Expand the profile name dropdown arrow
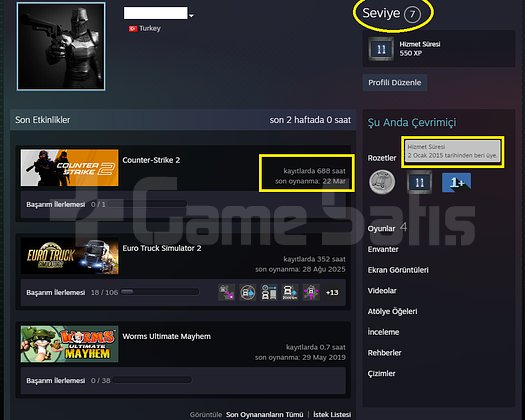The width and height of the screenshot is (525, 420). click(191, 15)
